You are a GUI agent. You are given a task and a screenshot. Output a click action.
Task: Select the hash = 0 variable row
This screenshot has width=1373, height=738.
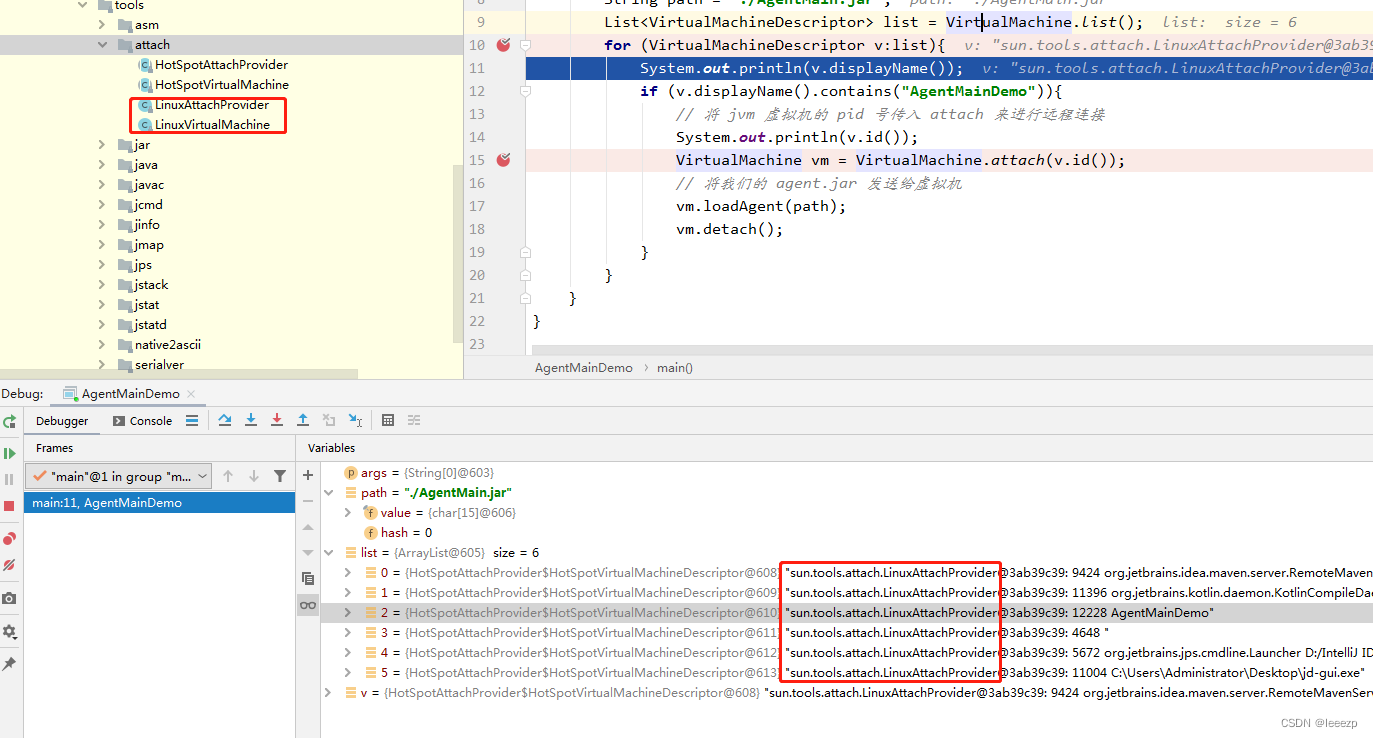[846, 533]
